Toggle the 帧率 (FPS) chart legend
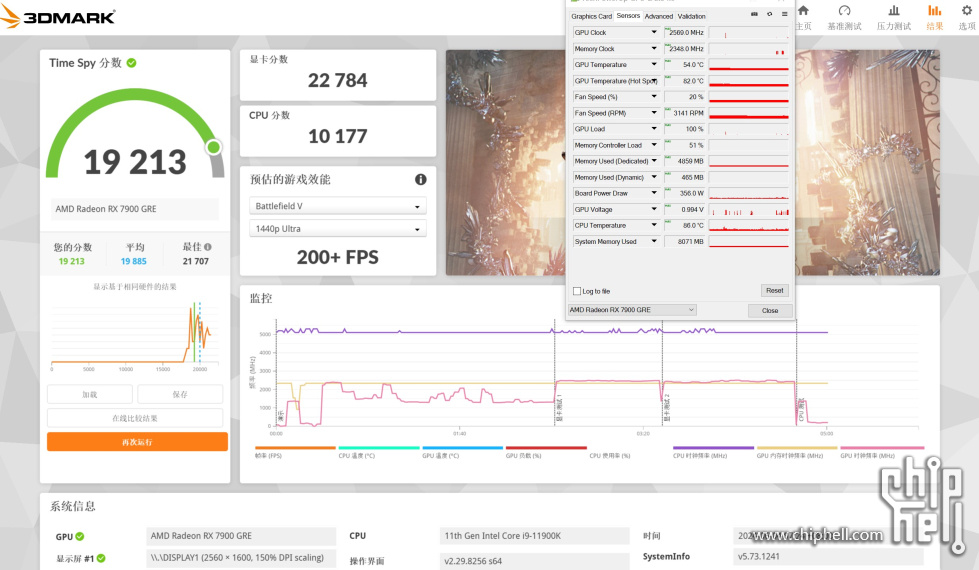This screenshot has height=570, width=979. pyautogui.click(x=295, y=452)
